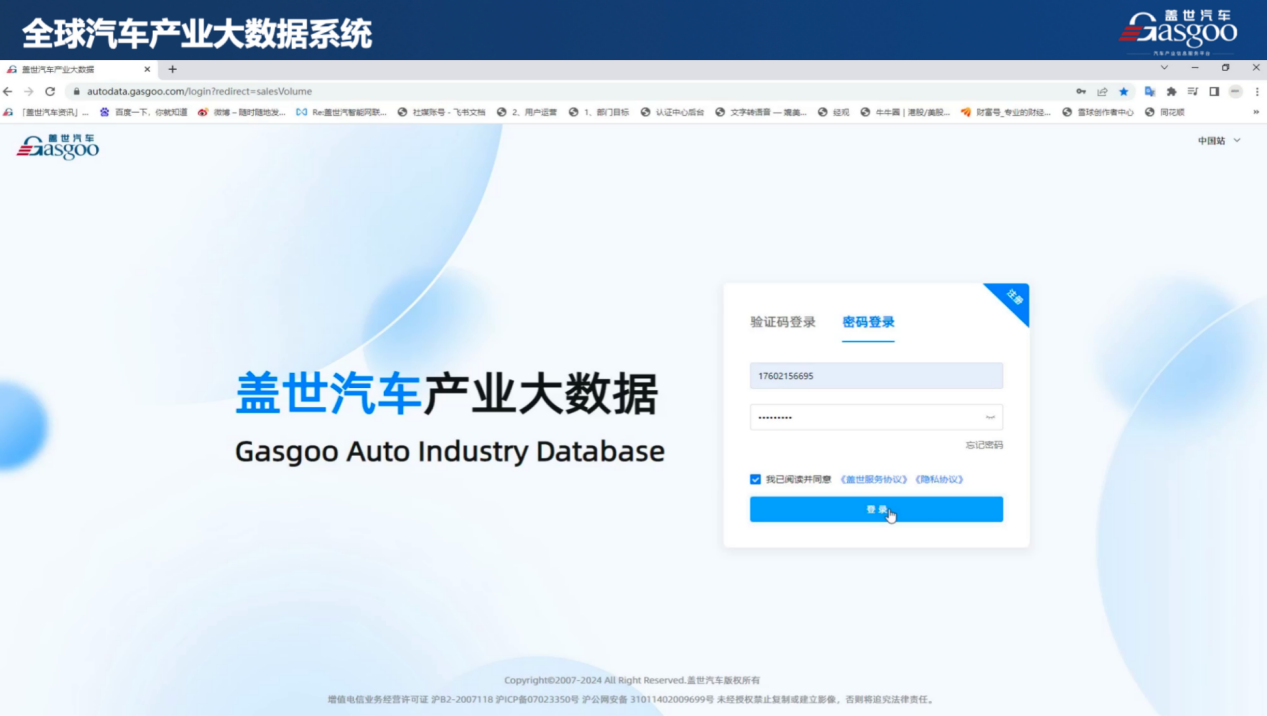Open the saved password key icon
Screen dimensions: 1267x716
coord(1081,91)
